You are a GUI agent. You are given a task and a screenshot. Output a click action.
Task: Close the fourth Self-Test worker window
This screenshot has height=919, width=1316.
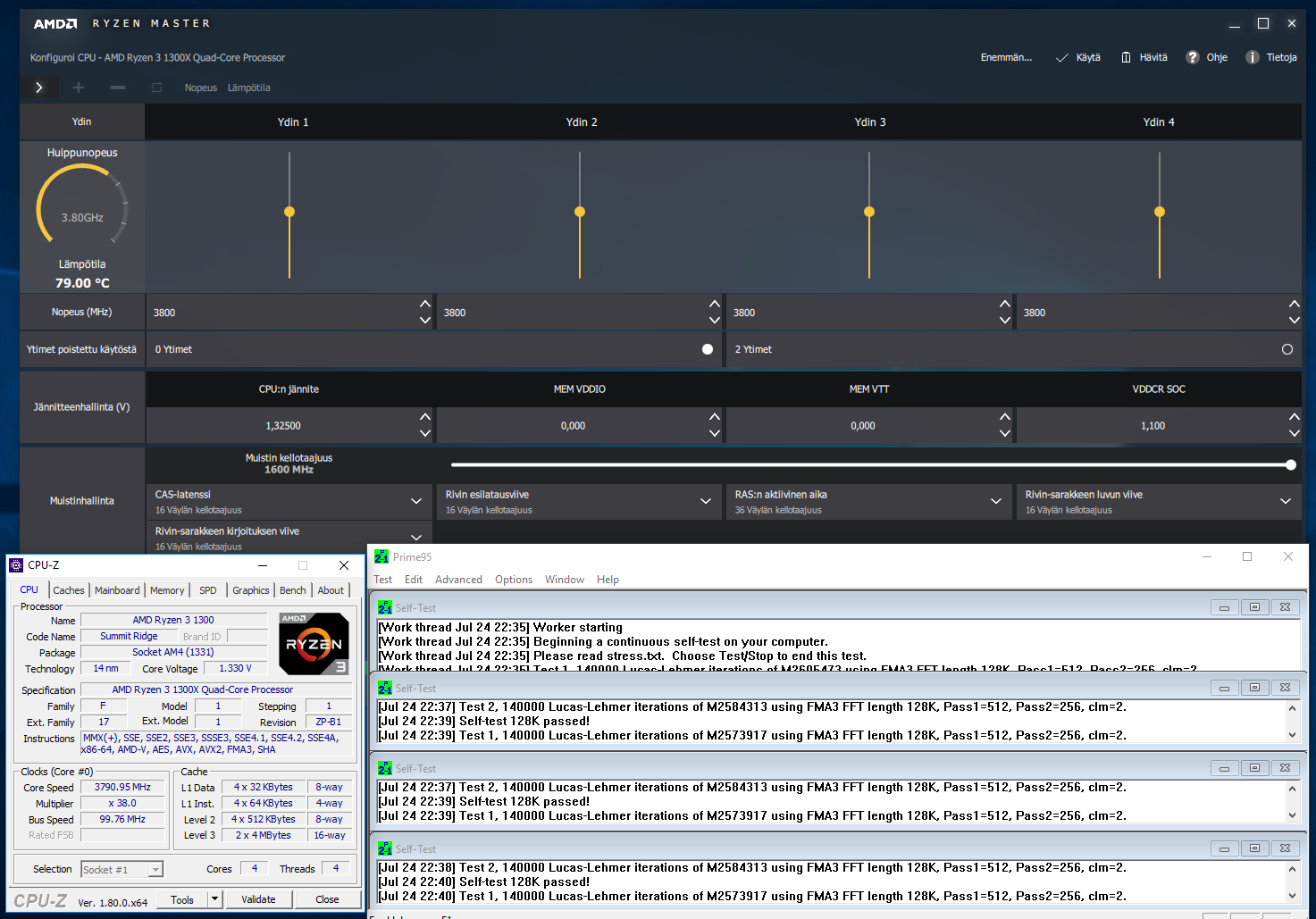point(1285,848)
